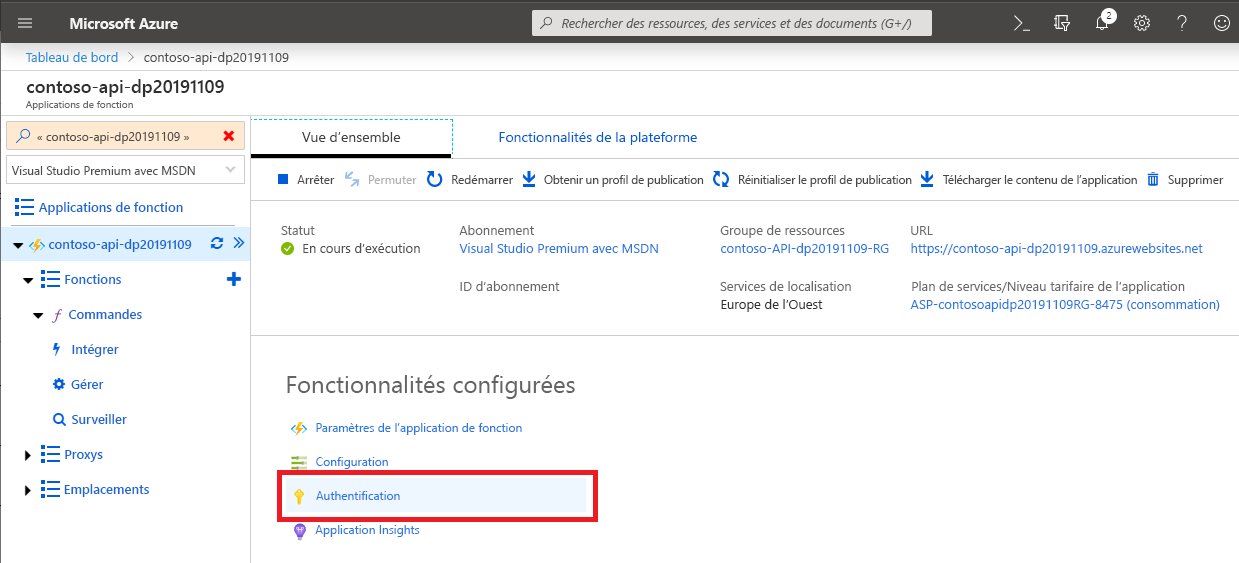This screenshot has width=1239, height=563.
Task: Expand the Emplacements node arrow
Action: [x=28, y=490]
